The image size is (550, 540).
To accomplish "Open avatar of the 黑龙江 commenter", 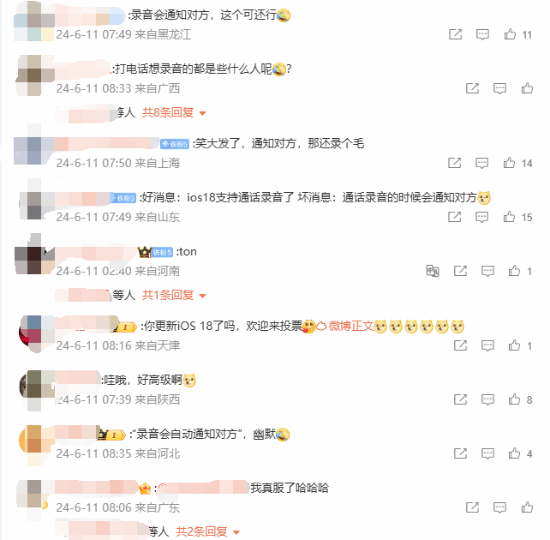I will 34,21.
